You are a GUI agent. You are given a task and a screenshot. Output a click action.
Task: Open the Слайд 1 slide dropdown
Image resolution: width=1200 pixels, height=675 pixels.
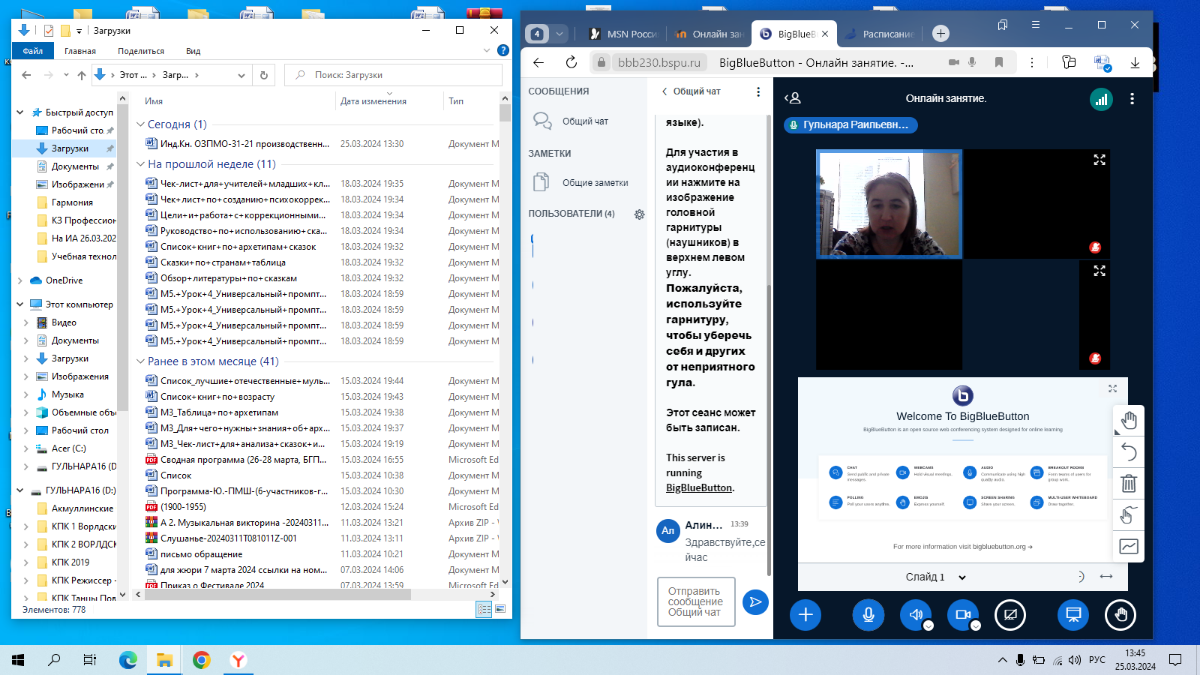pyautogui.click(x=936, y=577)
